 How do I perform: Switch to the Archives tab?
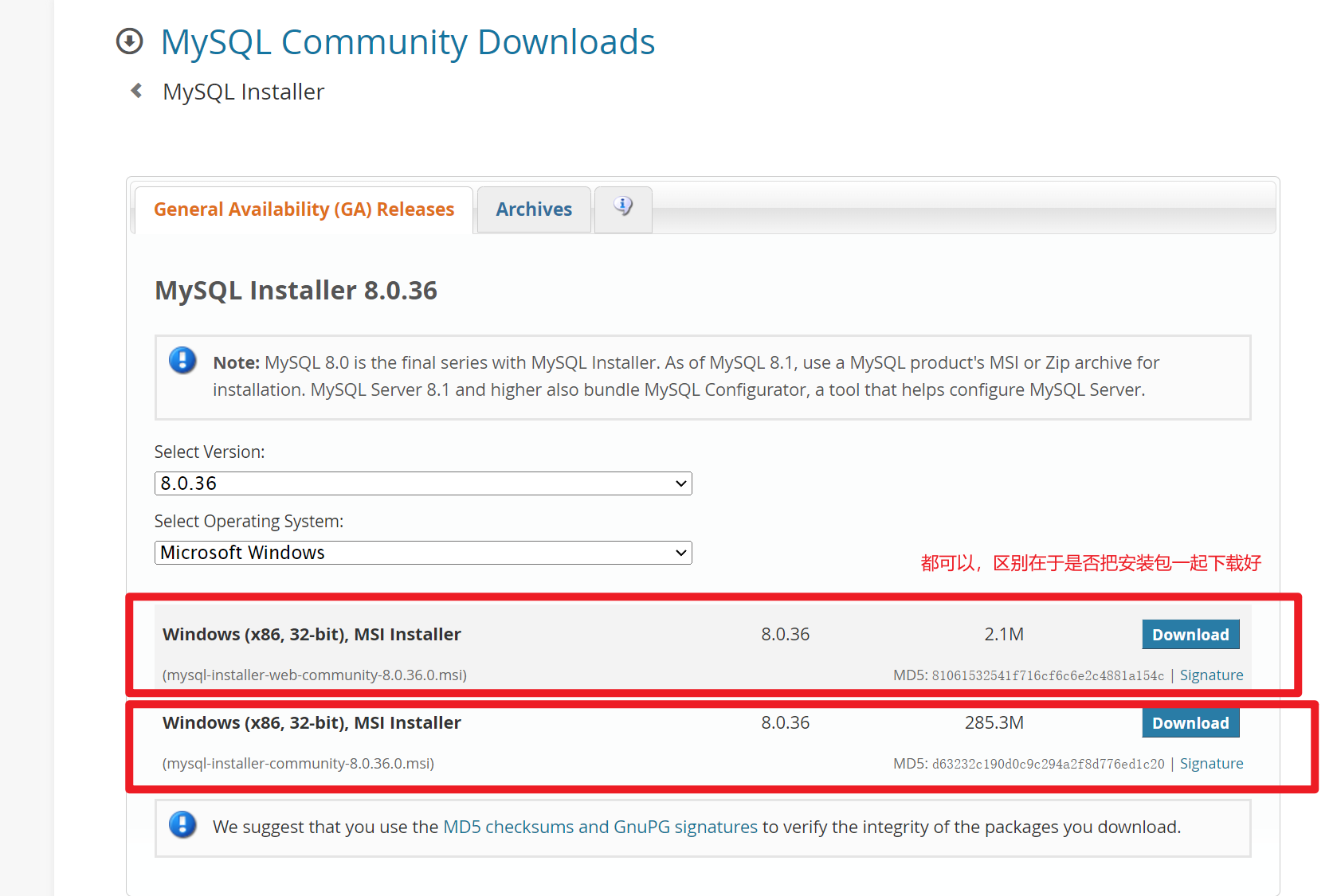[x=534, y=209]
